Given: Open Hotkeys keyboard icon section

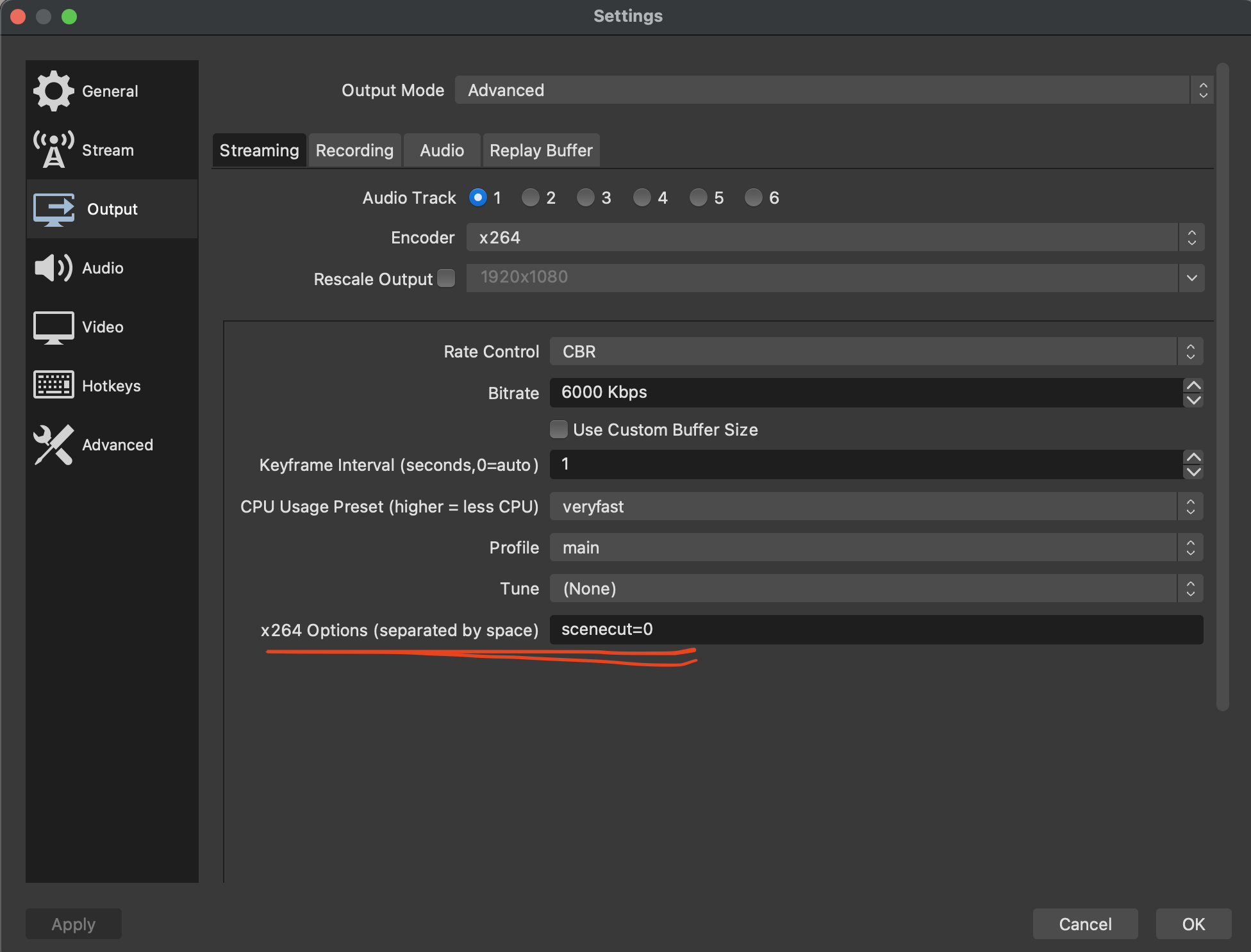Looking at the screenshot, I should [54, 385].
